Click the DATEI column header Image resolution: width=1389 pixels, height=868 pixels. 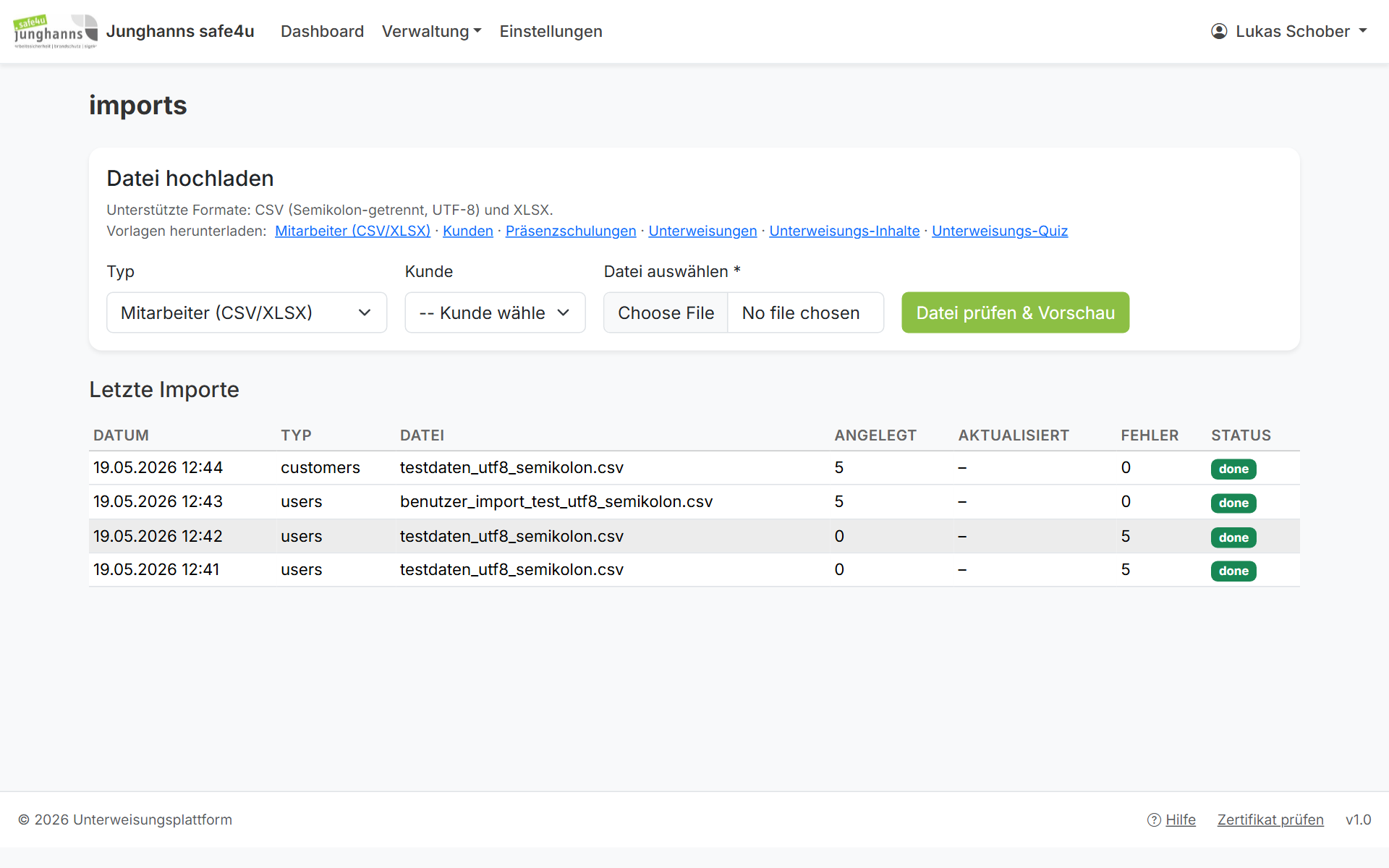[x=422, y=435]
